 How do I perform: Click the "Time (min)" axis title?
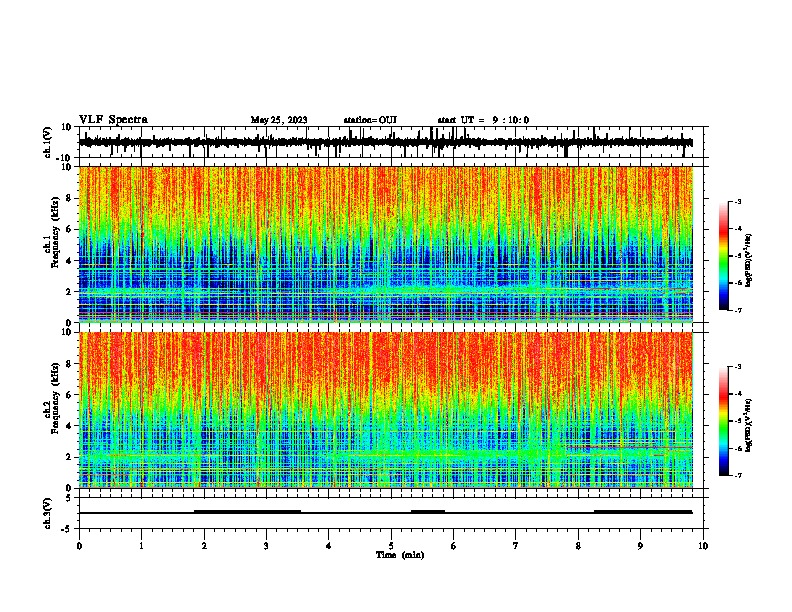(400, 555)
